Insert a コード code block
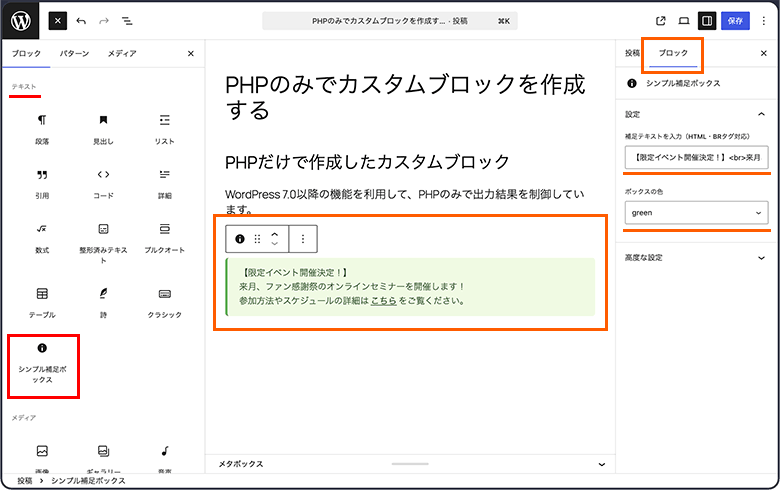780x490 pixels. coord(103,184)
